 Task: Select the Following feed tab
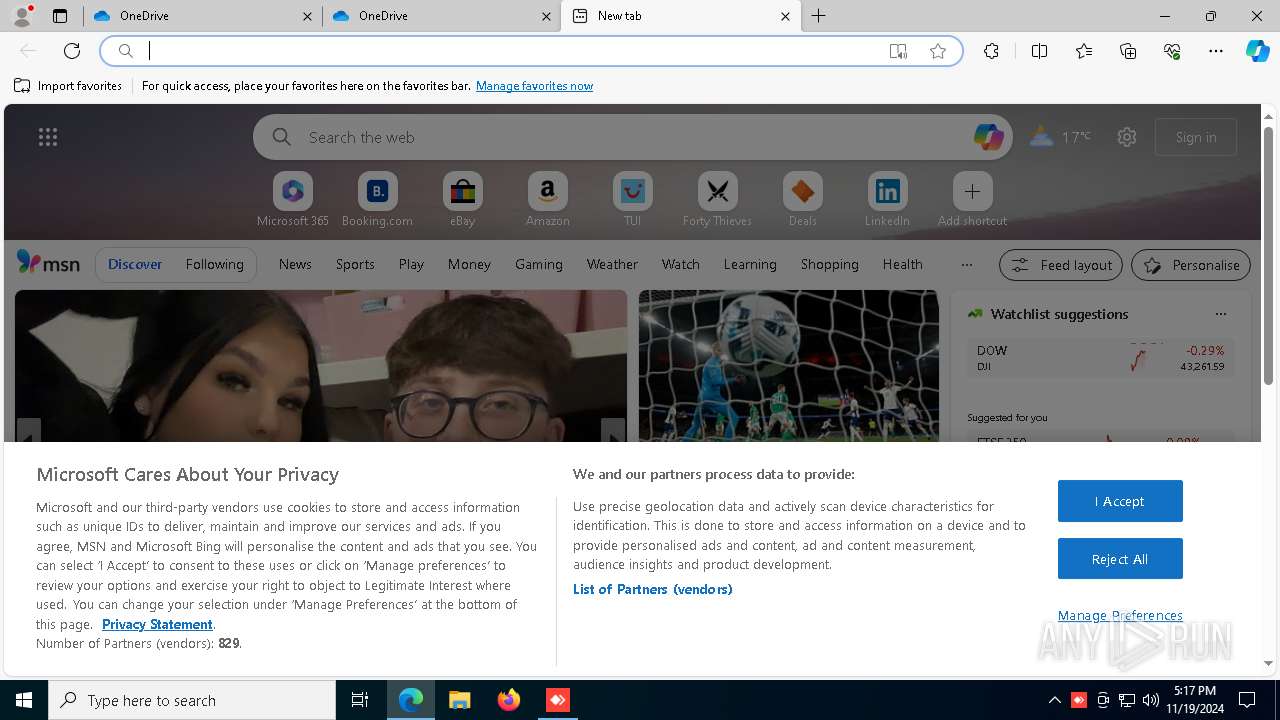(x=214, y=264)
